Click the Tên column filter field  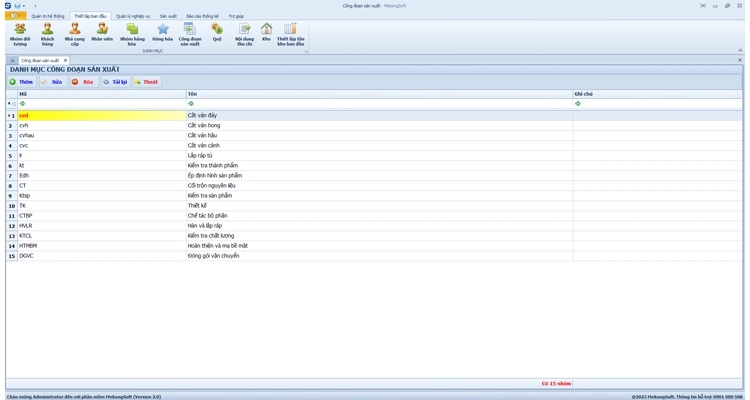pos(378,103)
